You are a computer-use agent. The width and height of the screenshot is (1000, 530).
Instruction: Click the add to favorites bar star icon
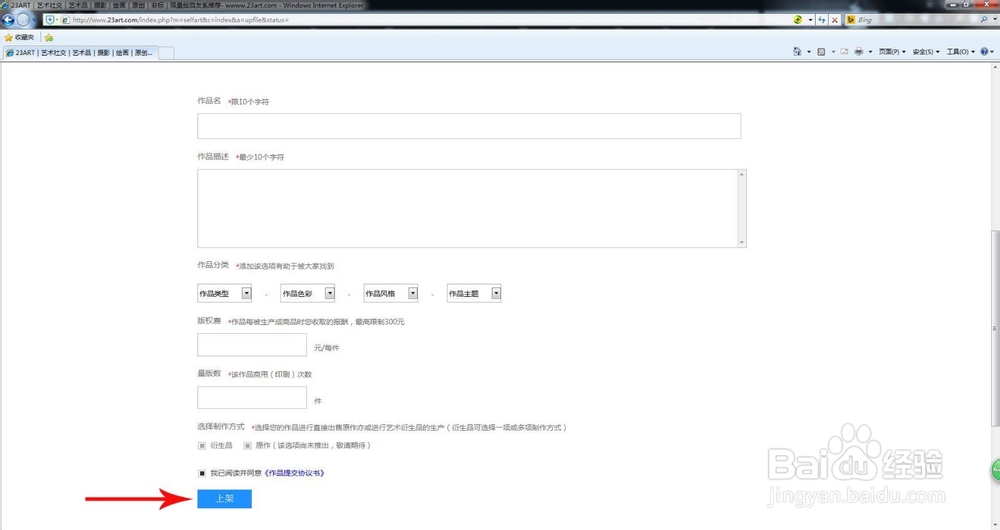click(x=49, y=38)
